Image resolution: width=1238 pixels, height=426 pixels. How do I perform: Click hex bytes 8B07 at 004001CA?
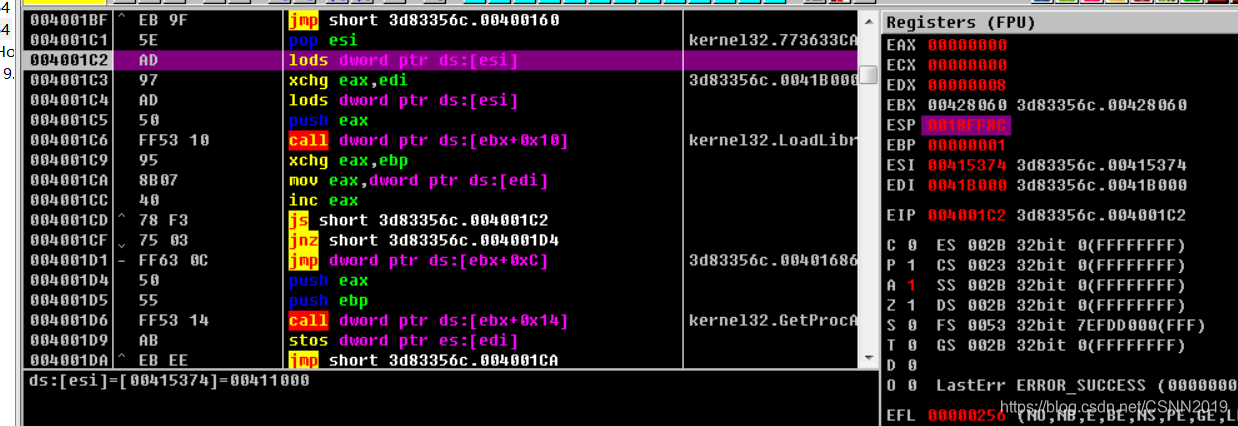click(158, 180)
